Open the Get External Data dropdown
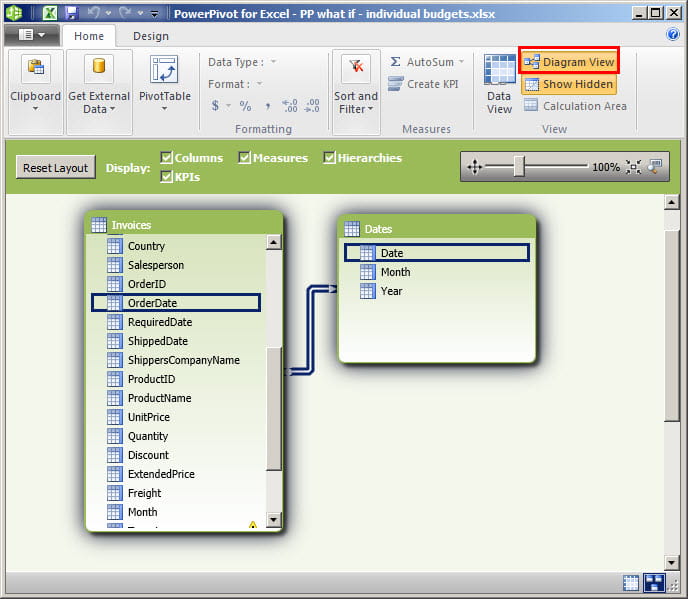 click(x=100, y=110)
